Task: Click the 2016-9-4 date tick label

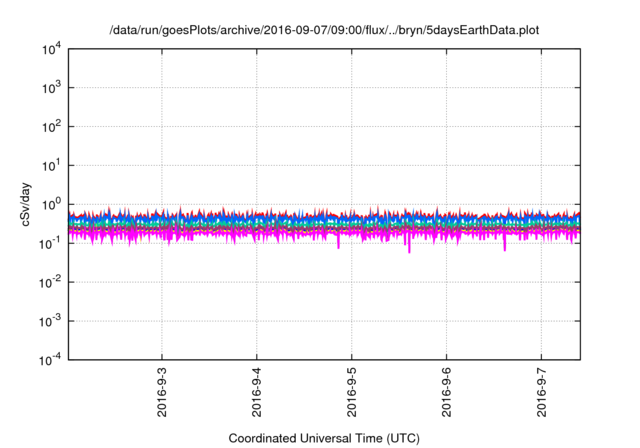Action: pos(257,392)
